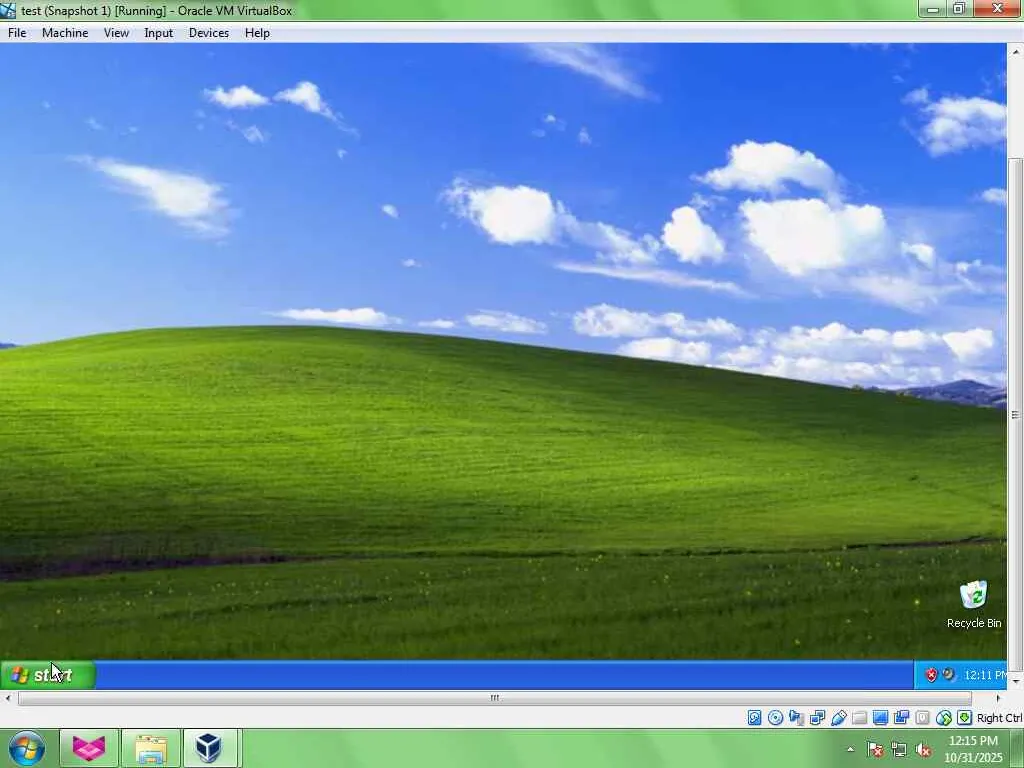The width and height of the screenshot is (1024, 768).
Task: Click the USB devices status icon
Action: [839, 718]
